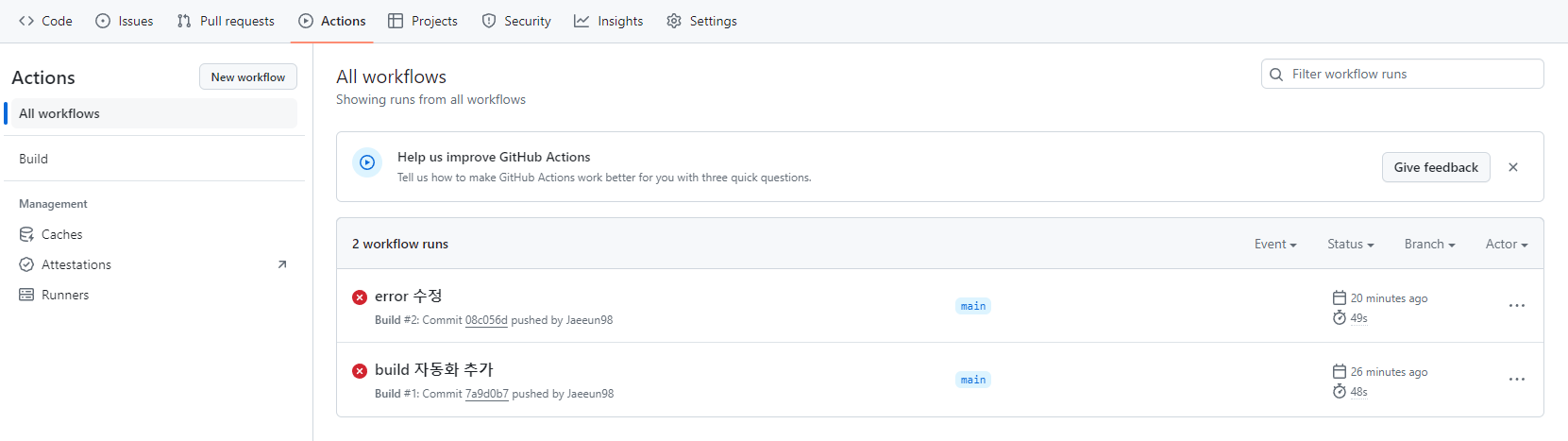Focus the Filter workflow runs search box
The height and width of the screenshot is (441, 1568).
tap(1403, 74)
